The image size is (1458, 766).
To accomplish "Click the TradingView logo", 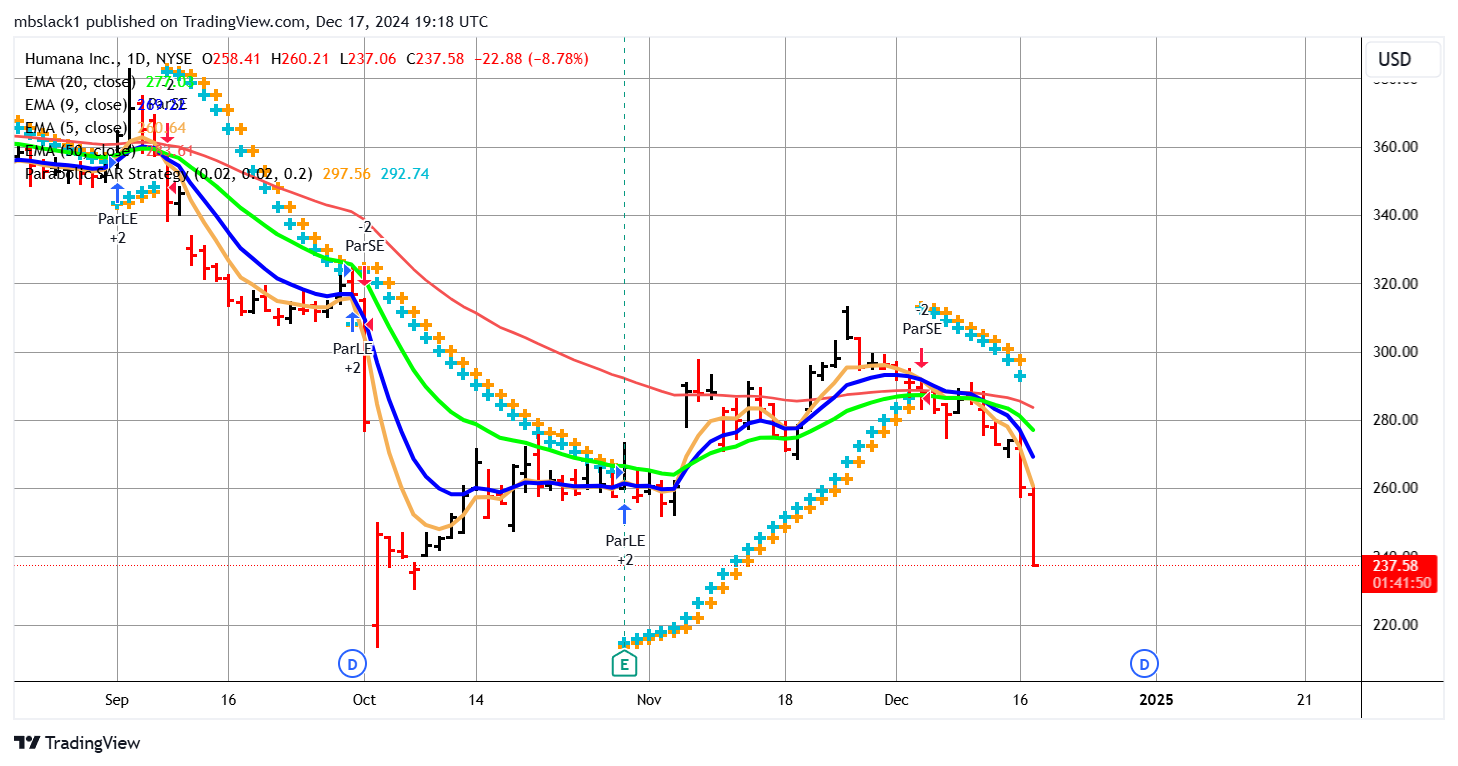I will click(77, 743).
